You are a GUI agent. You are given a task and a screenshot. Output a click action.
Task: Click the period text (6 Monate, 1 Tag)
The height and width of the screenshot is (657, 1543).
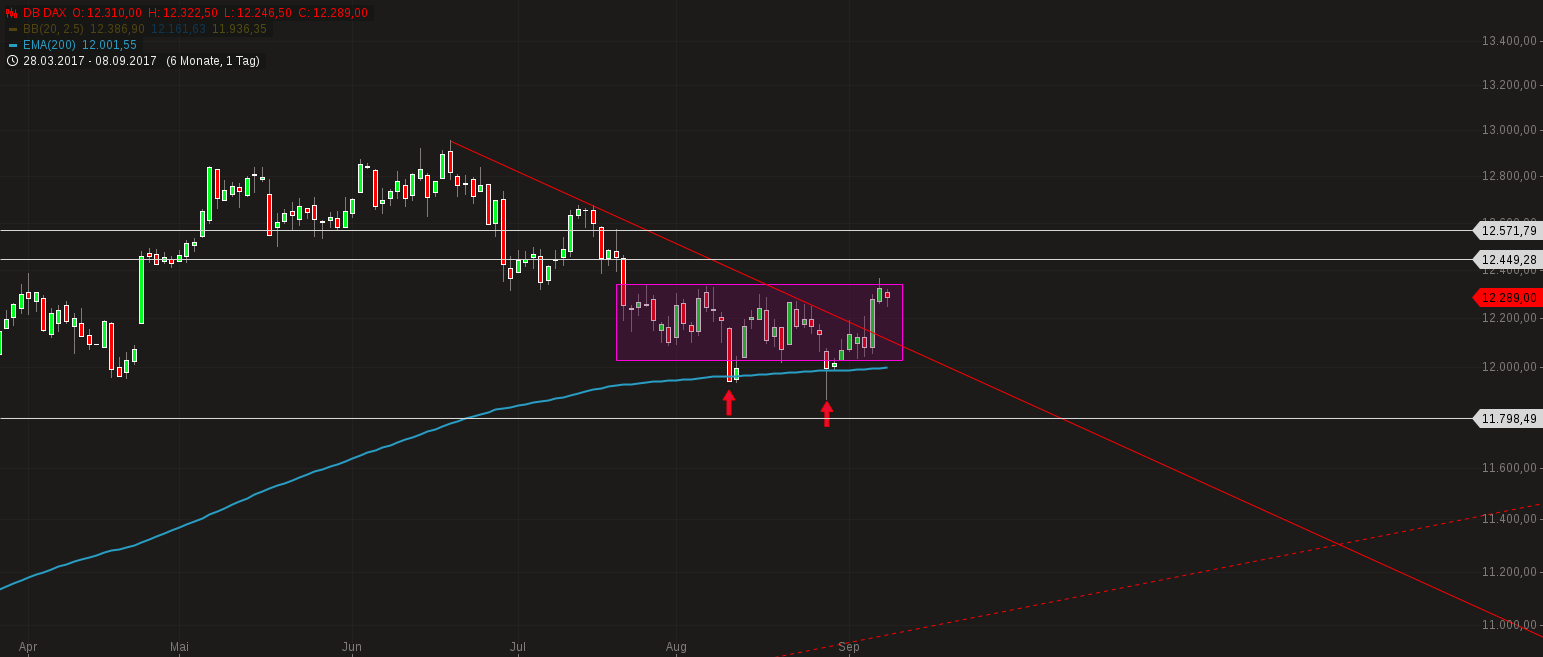pos(213,61)
